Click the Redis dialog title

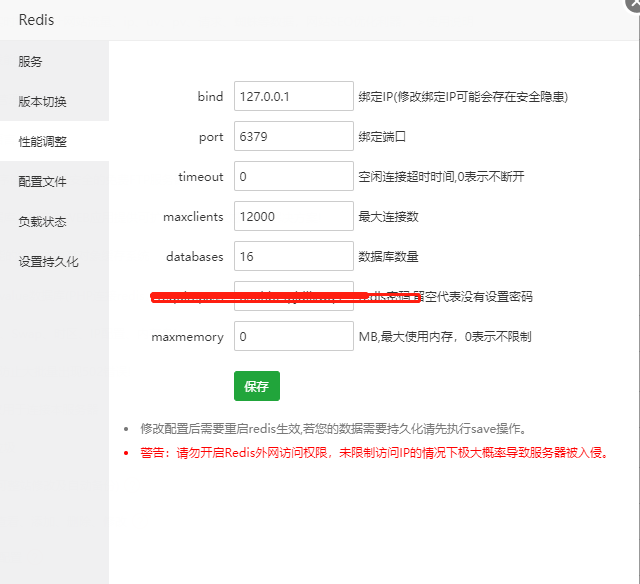click(36, 20)
